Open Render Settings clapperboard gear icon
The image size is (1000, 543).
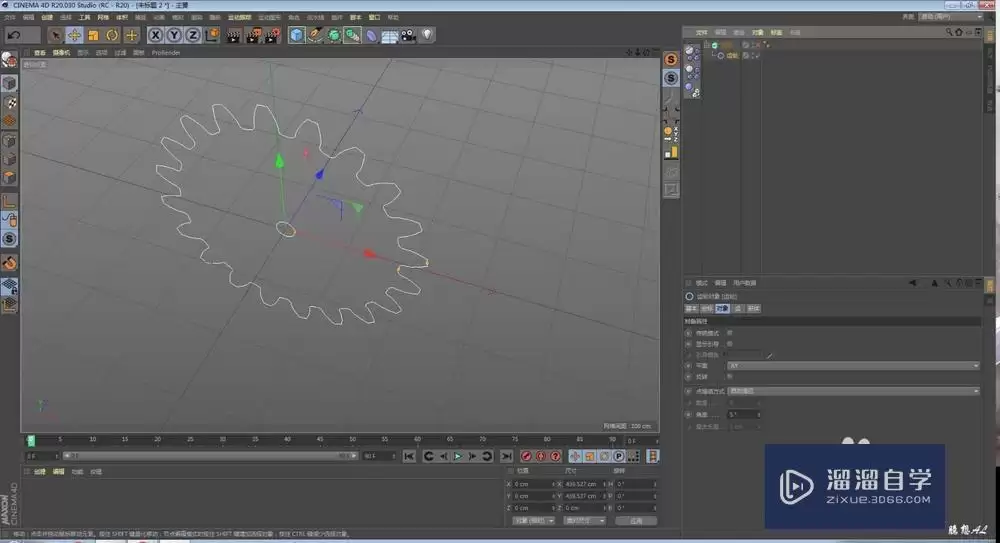(272, 35)
